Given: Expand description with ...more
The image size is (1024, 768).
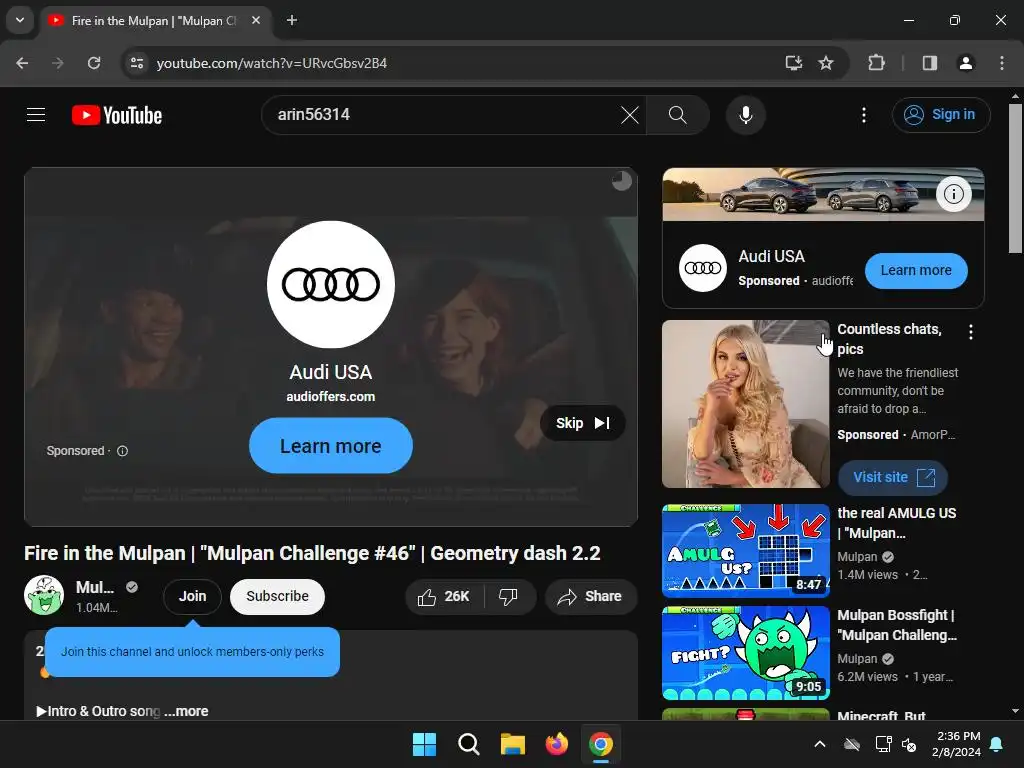Looking at the screenshot, I should 186,711.
